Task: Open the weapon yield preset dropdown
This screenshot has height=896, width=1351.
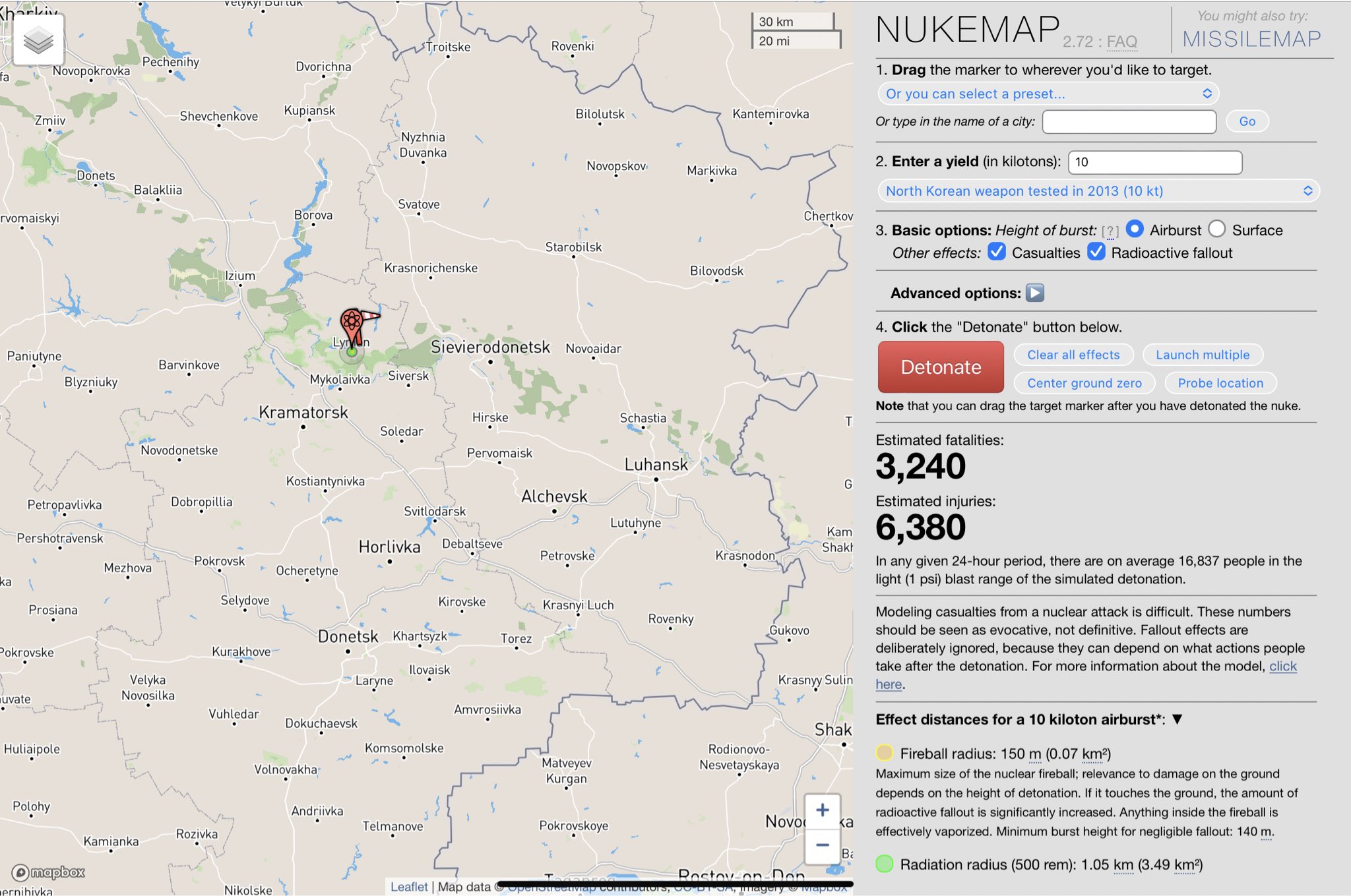Action: (1098, 191)
